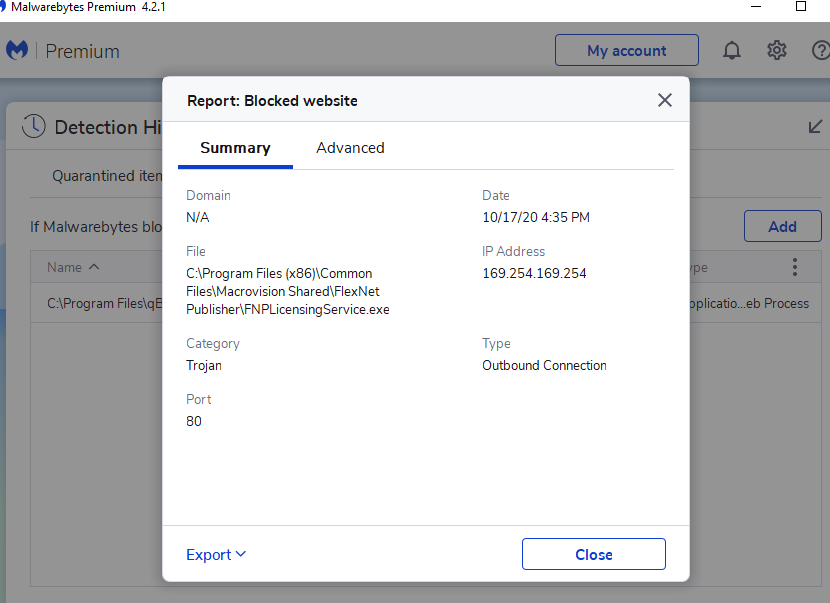Viewport: 830px width, 603px height.
Task: Open the three-dot column options menu
Action: 795,267
